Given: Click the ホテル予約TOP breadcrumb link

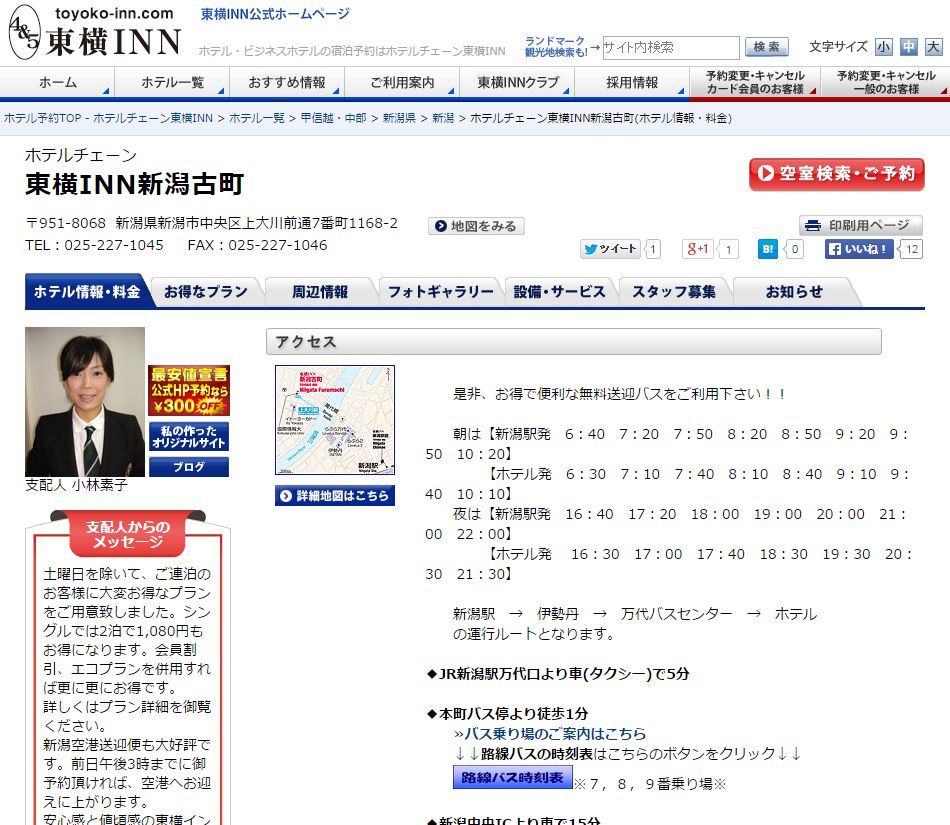Looking at the screenshot, I should coord(108,118).
